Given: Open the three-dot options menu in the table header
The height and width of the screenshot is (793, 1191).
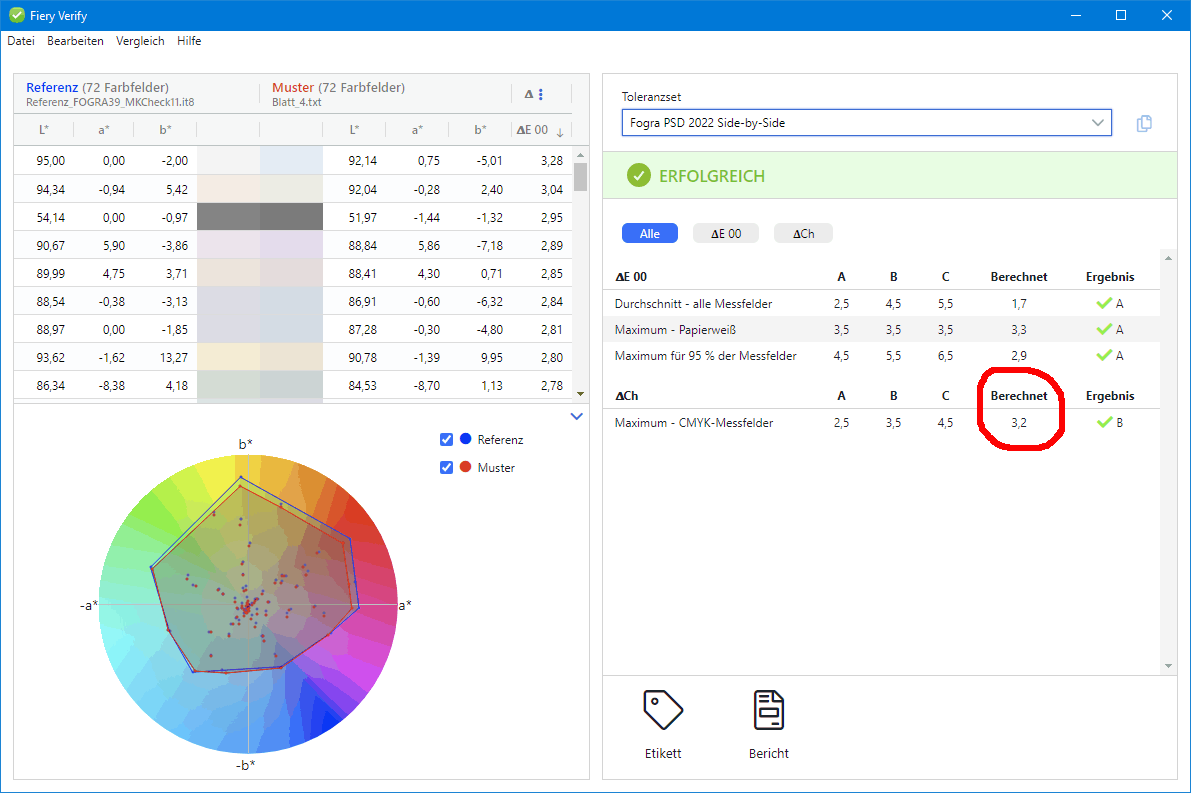Looking at the screenshot, I should pos(543,93).
